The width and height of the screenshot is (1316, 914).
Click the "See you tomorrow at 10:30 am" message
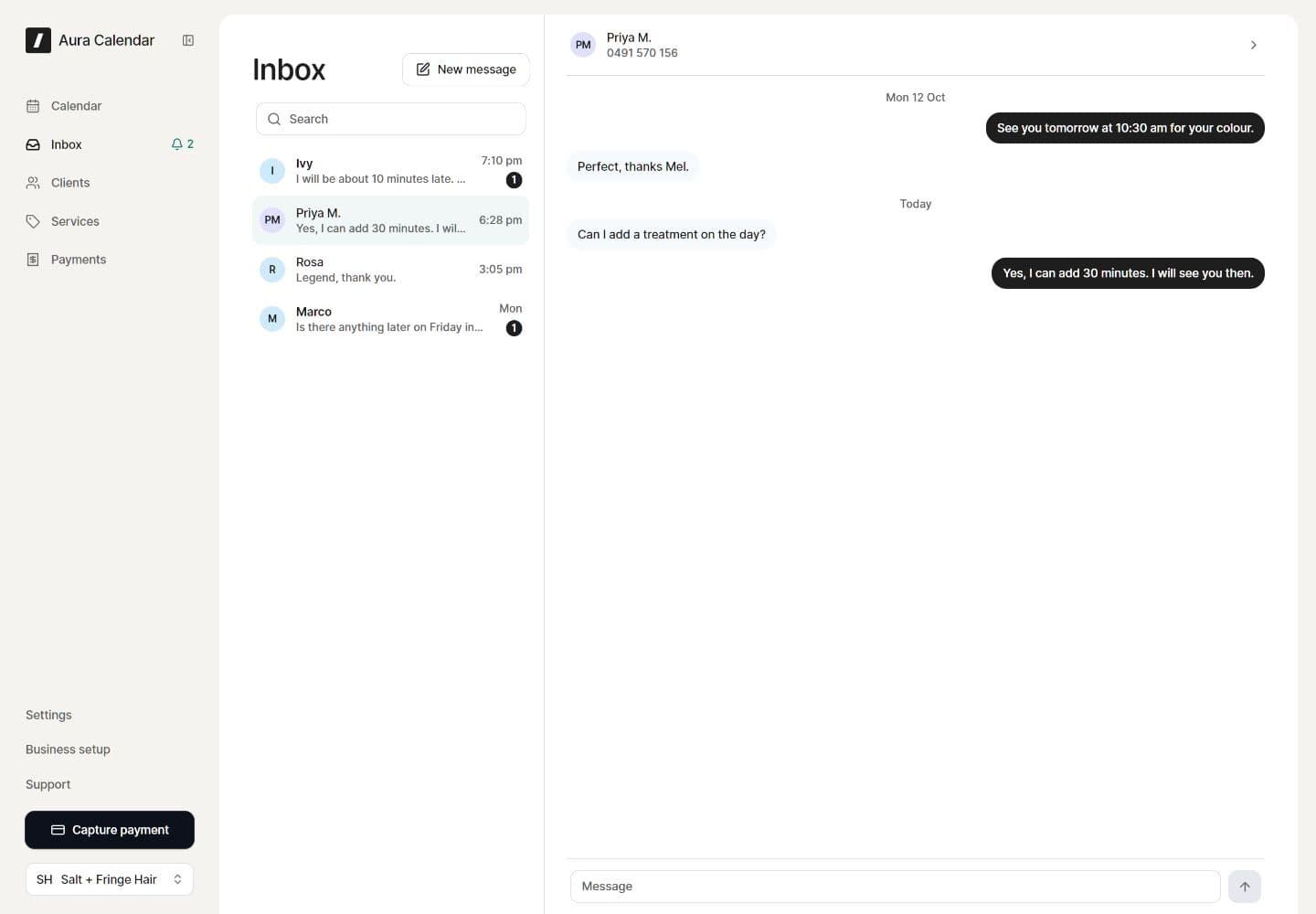tap(1125, 128)
